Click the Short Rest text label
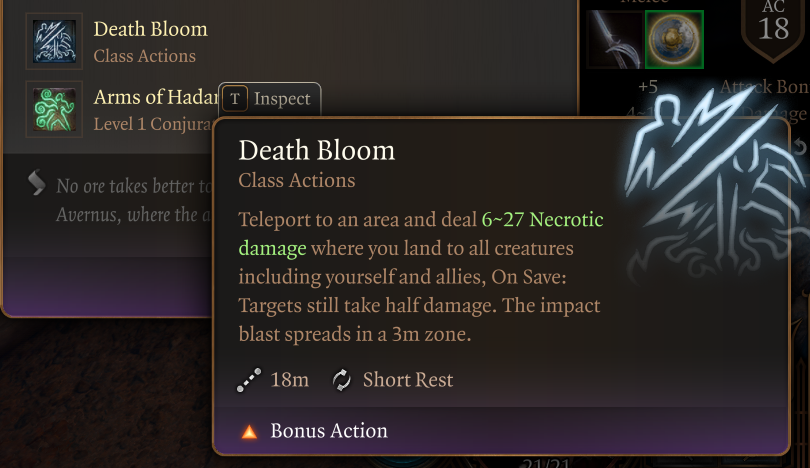 coord(407,380)
